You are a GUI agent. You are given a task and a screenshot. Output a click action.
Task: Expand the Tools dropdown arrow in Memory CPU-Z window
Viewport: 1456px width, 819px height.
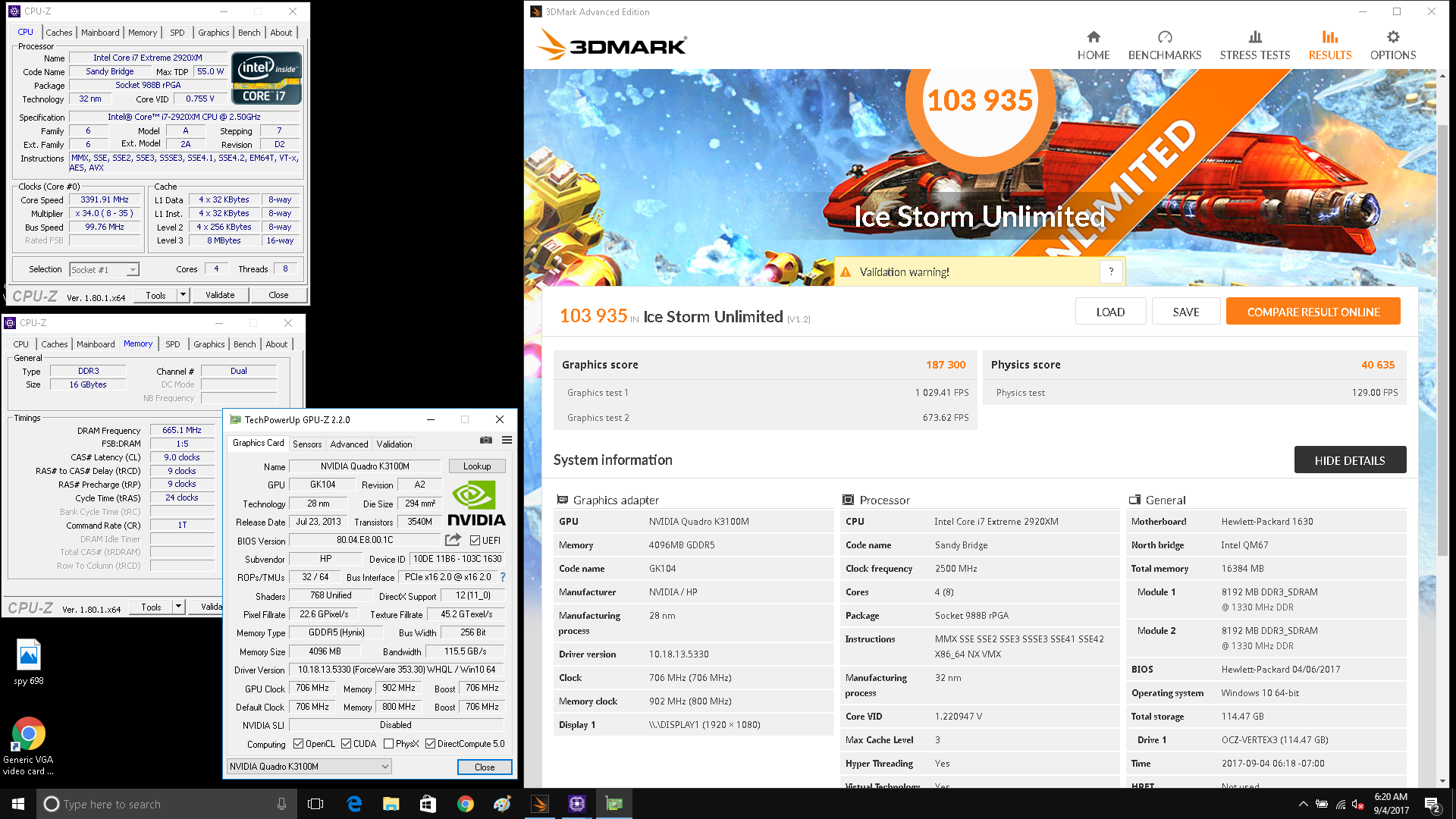178,607
